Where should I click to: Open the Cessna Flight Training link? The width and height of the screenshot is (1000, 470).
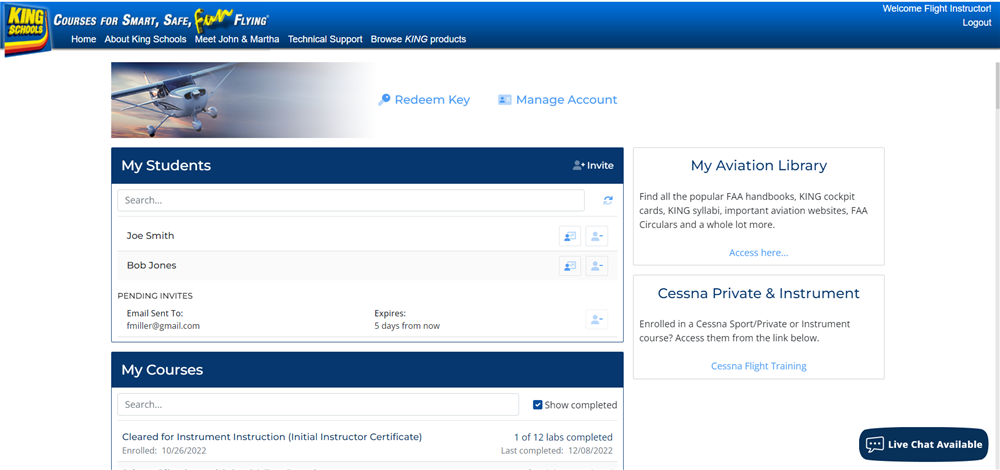click(758, 366)
